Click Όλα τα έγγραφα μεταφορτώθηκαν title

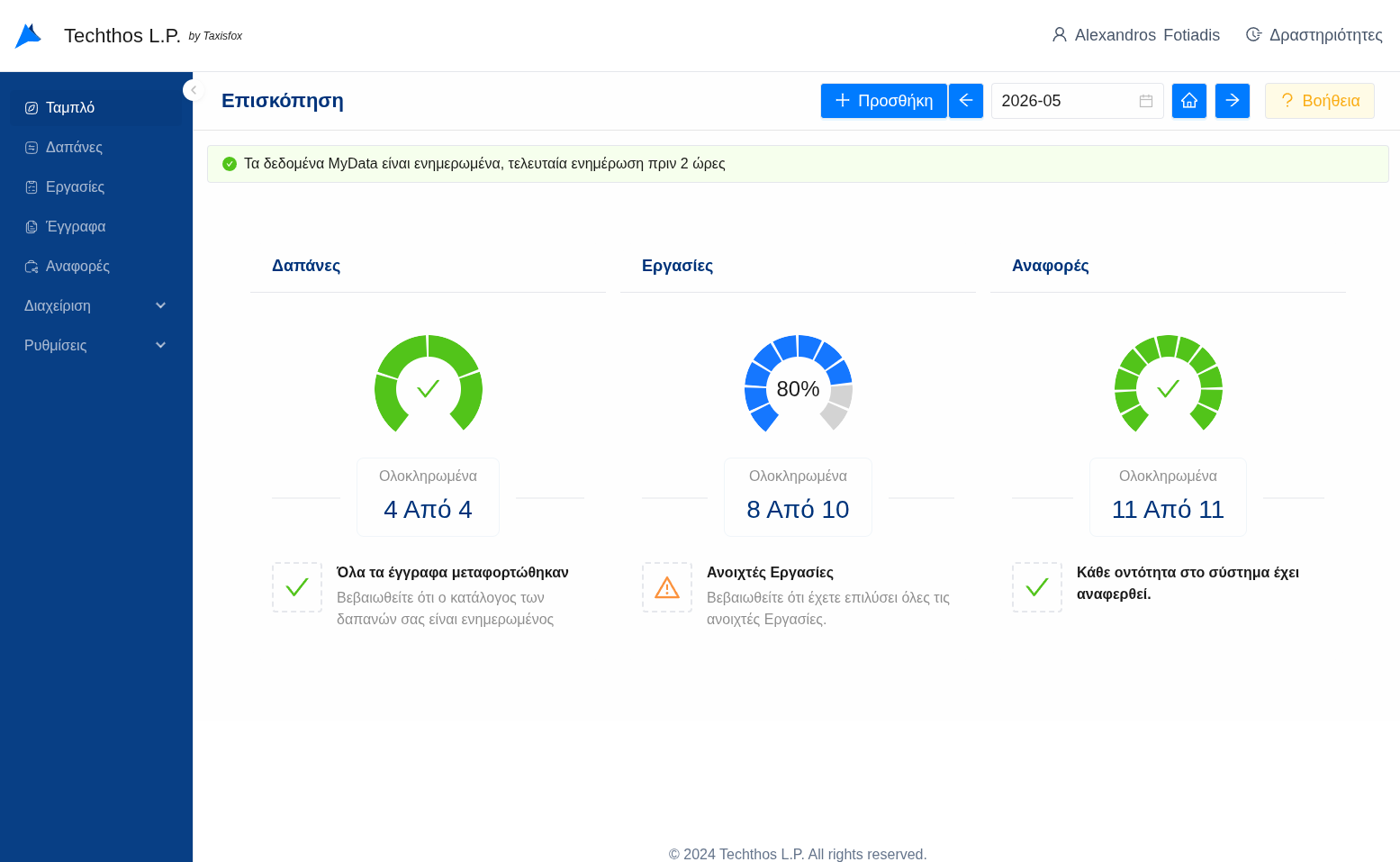[453, 573]
